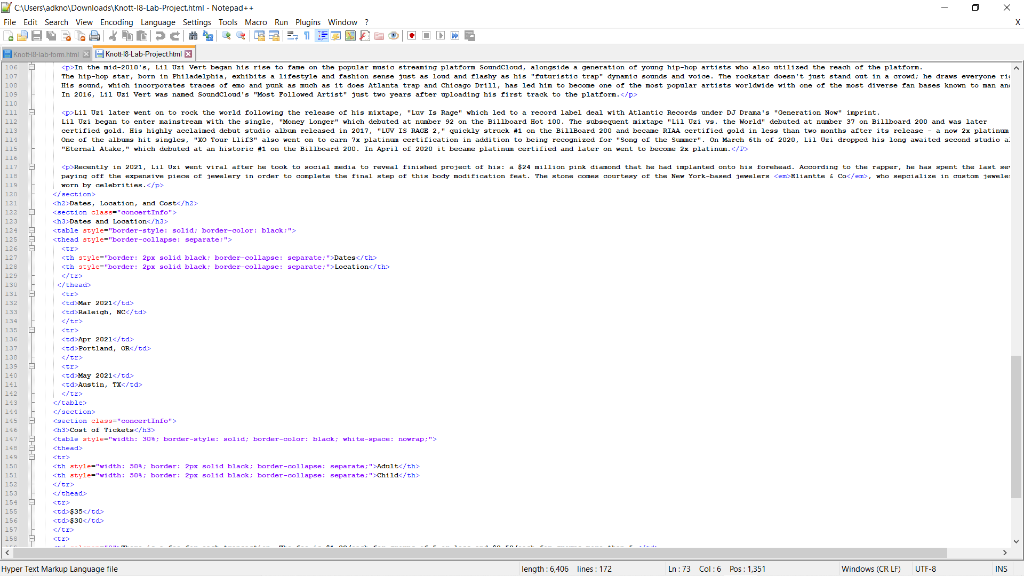Toggle file monitoring eye icon

tap(393, 36)
